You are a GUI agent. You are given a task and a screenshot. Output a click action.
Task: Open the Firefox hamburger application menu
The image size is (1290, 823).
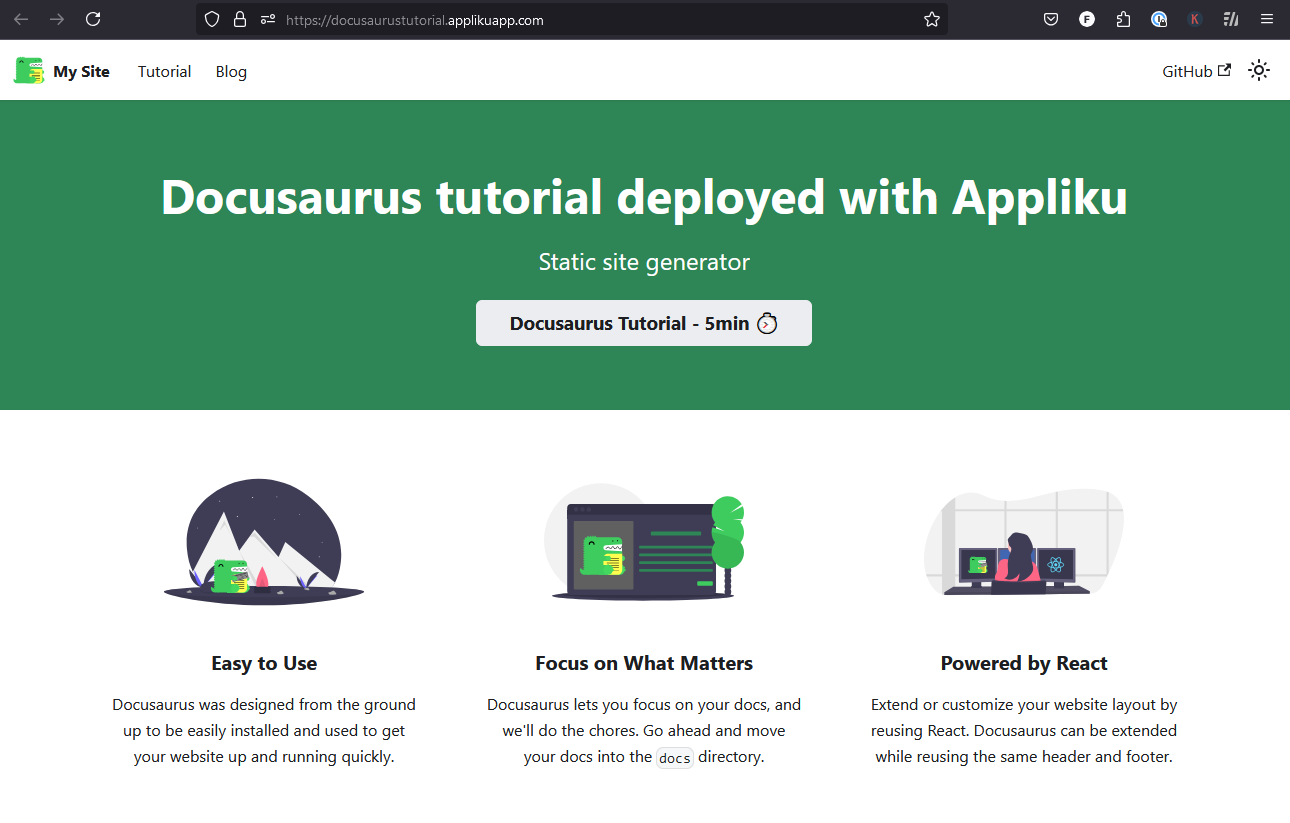(x=1267, y=19)
